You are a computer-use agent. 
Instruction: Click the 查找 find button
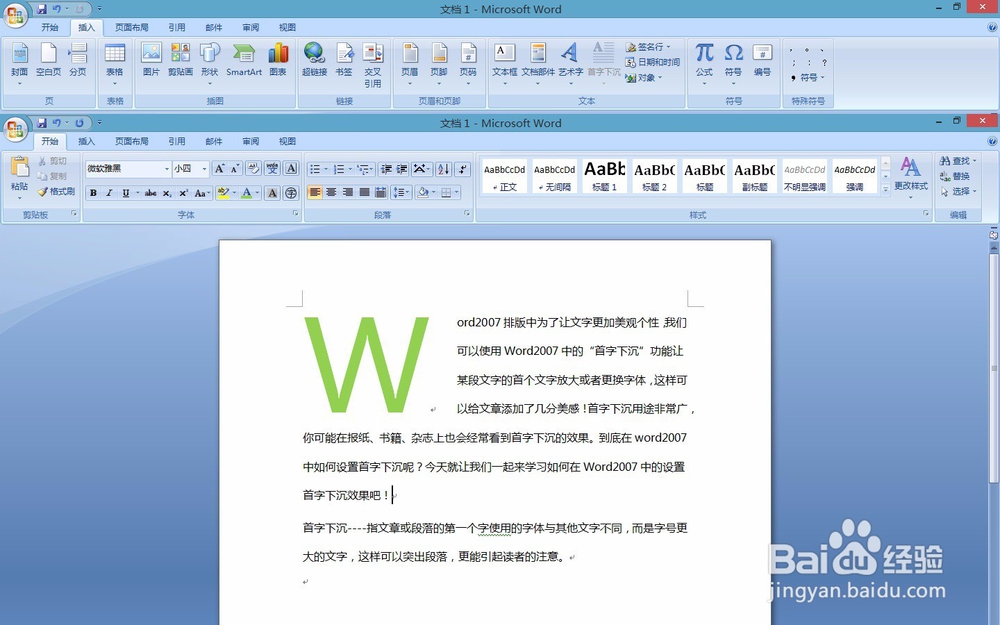pyautogui.click(x=958, y=161)
